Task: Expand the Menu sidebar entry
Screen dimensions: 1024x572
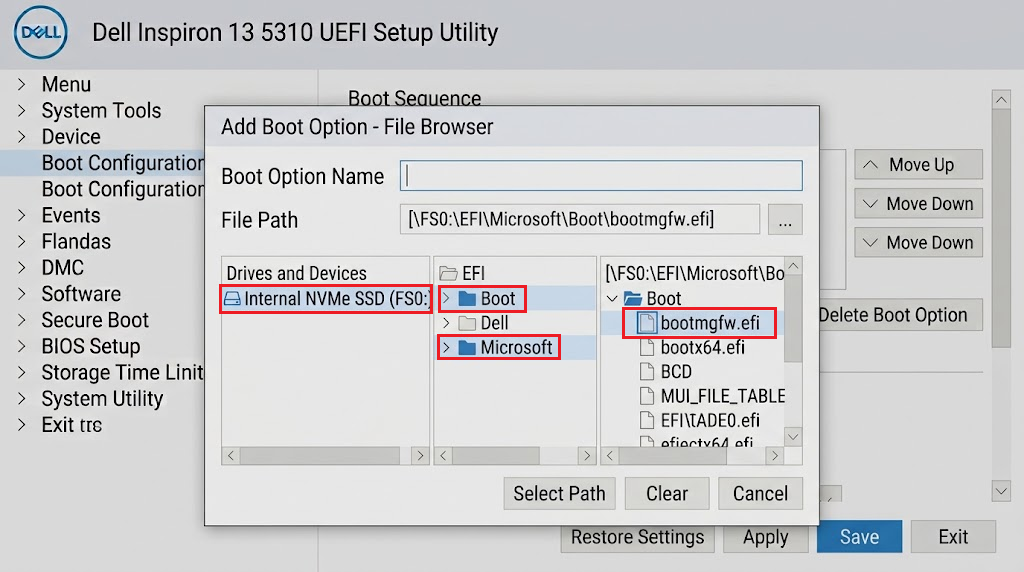Action: [22, 84]
